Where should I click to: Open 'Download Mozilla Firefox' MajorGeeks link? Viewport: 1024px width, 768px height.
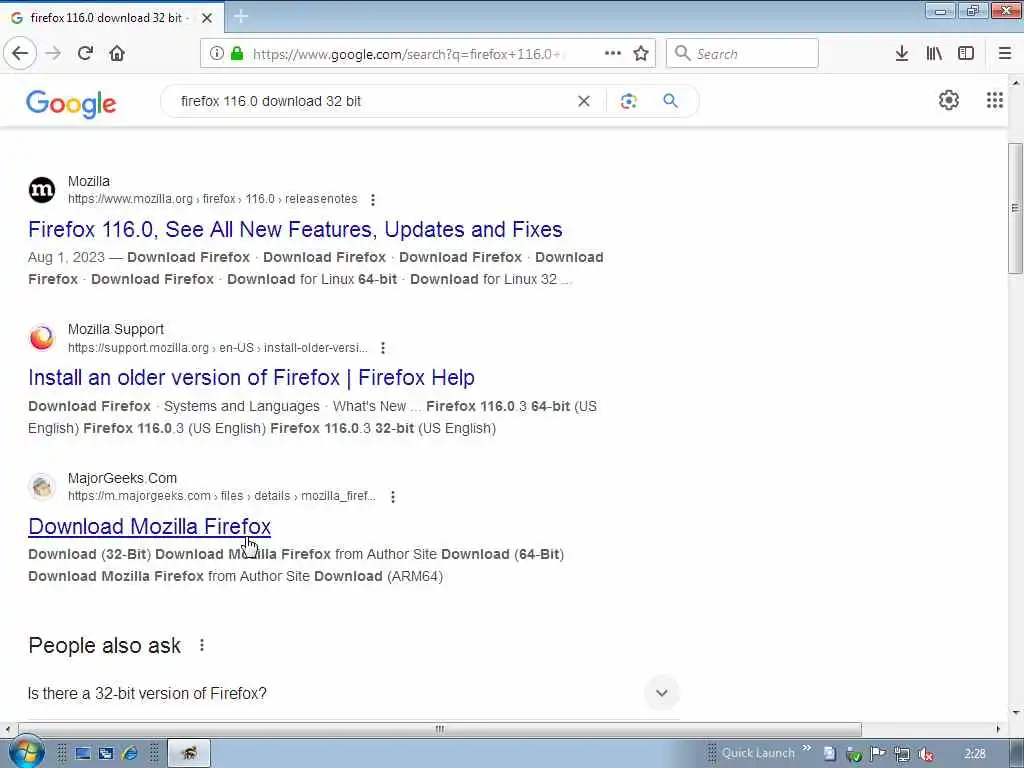[150, 526]
